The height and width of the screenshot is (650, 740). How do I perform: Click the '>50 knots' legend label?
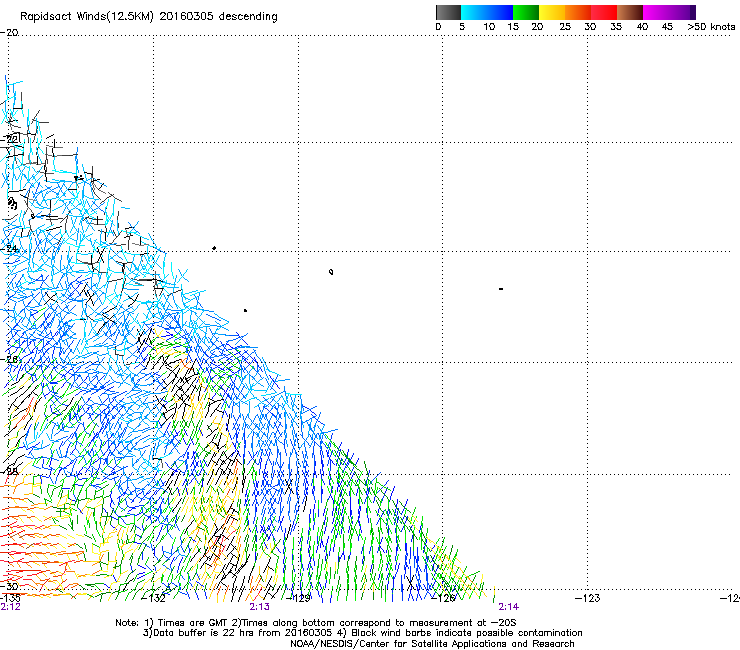pyautogui.click(x=711, y=27)
